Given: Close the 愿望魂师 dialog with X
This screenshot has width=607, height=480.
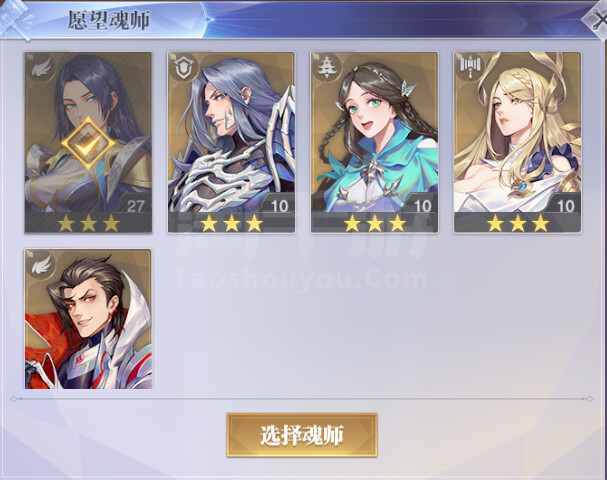Looking at the screenshot, I should (x=598, y=21).
